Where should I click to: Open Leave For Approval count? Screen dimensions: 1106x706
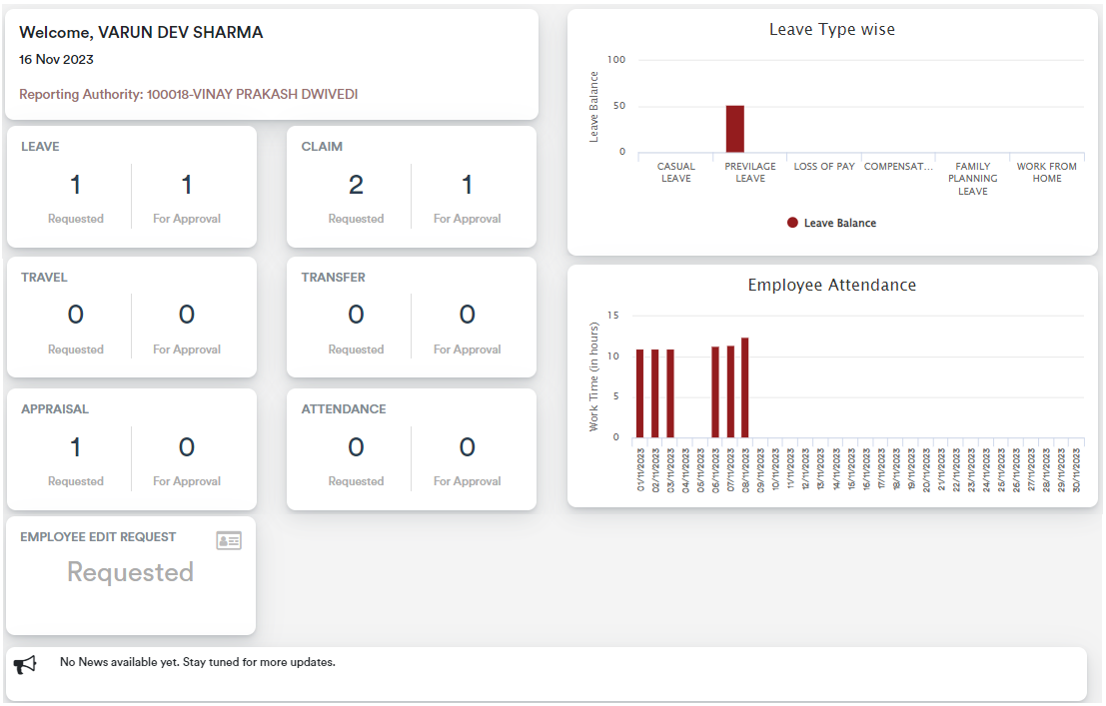pyautogui.click(x=186, y=185)
